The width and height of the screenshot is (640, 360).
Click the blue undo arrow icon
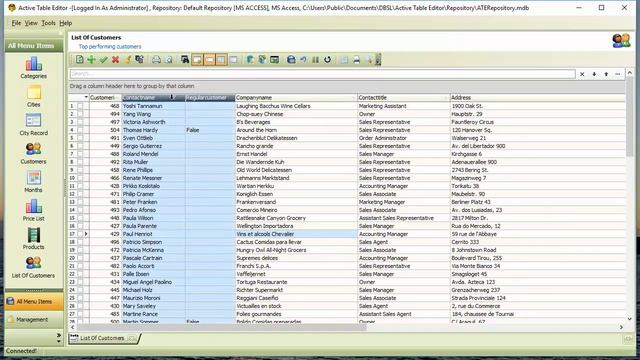tap(303, 60)
